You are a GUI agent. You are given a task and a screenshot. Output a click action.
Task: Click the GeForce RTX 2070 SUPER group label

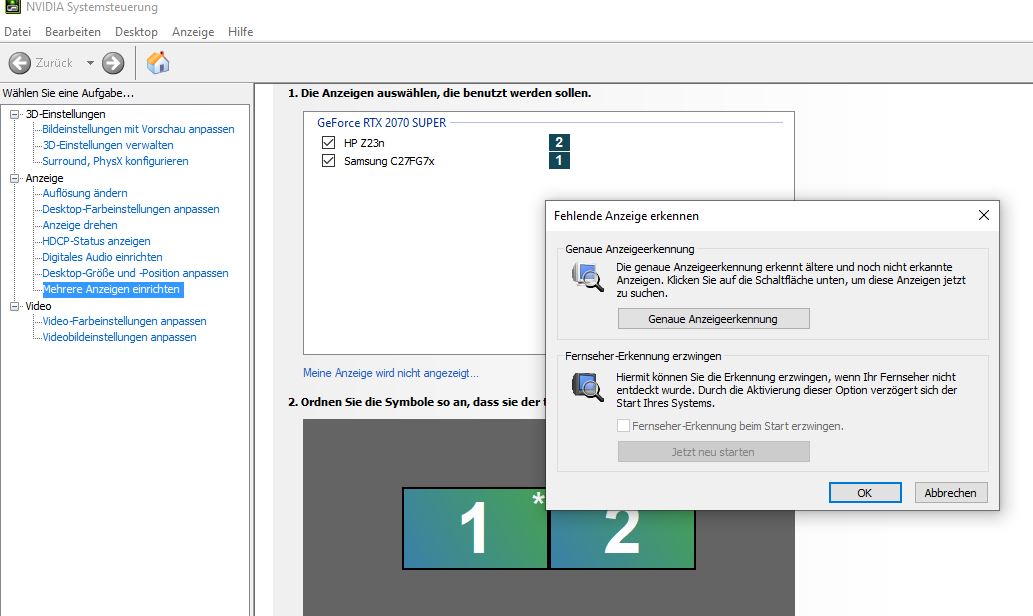click(381, 123)
